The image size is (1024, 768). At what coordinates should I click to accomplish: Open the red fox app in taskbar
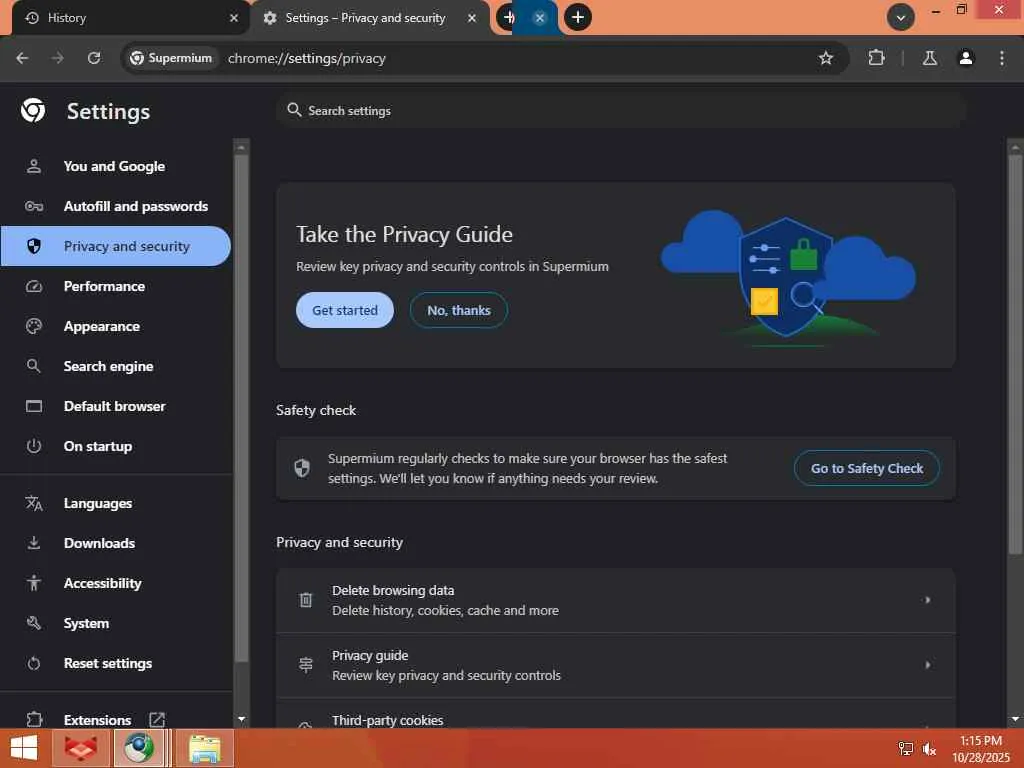point(80,748)
